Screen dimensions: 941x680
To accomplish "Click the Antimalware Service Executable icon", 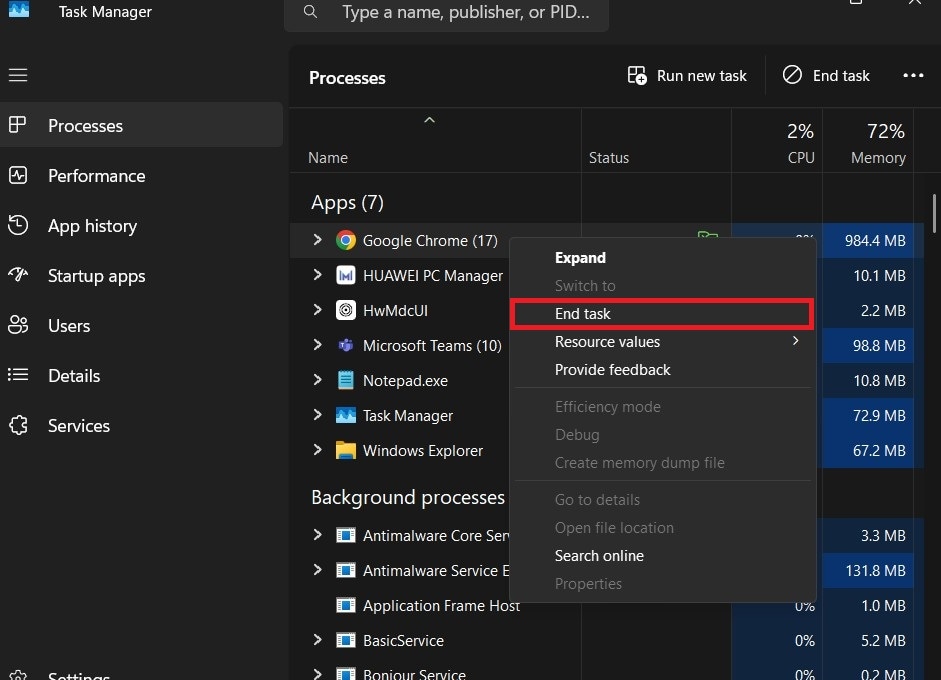I will pyautogui.click(x=346, y=570).
